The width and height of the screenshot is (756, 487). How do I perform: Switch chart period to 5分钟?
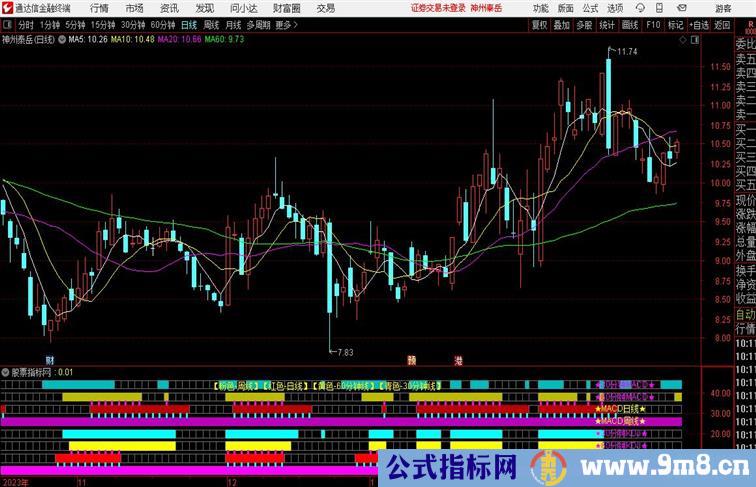click(x=76, y=25)
